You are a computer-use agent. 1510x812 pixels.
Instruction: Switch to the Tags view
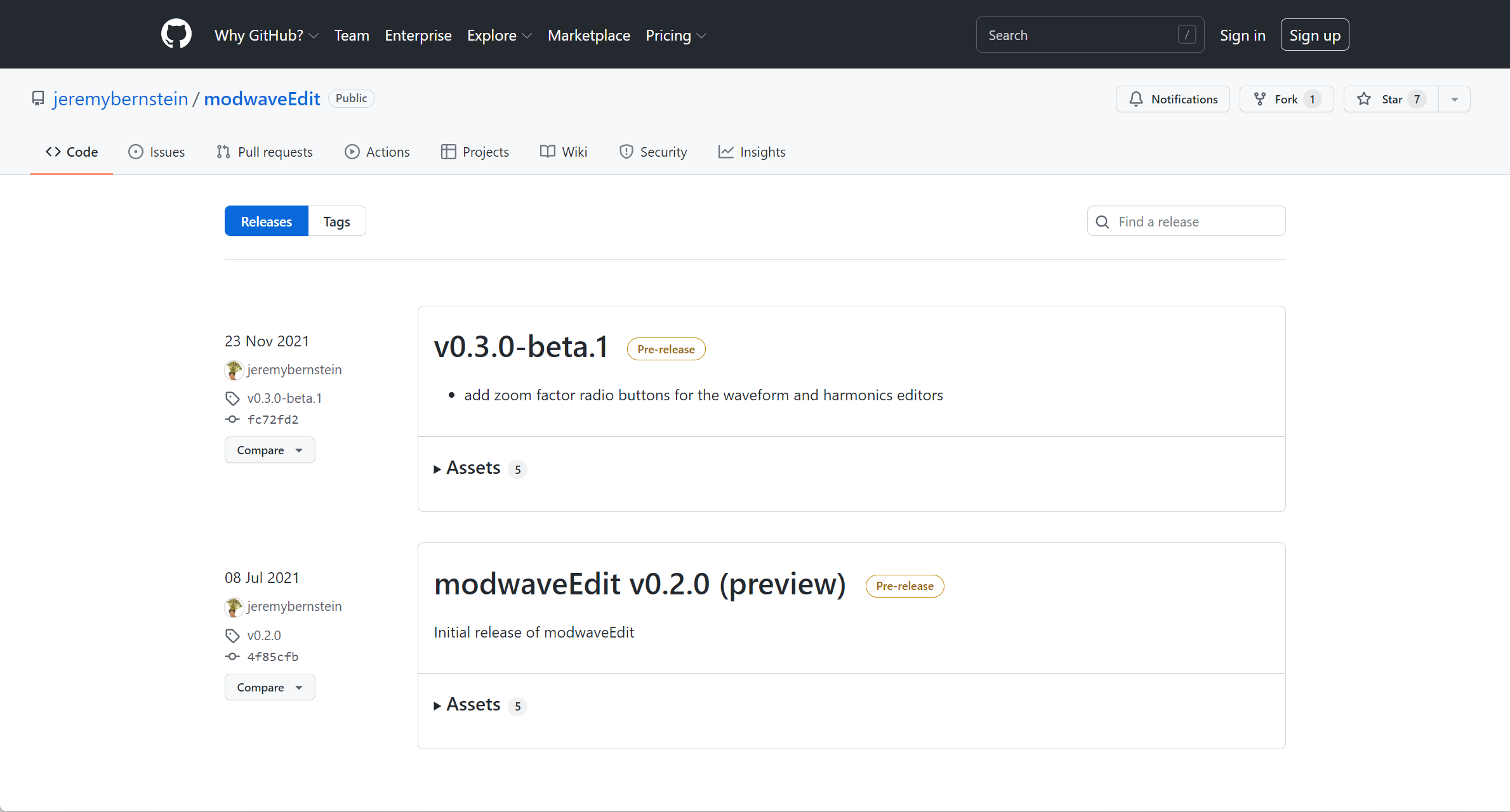click(336, 221)
